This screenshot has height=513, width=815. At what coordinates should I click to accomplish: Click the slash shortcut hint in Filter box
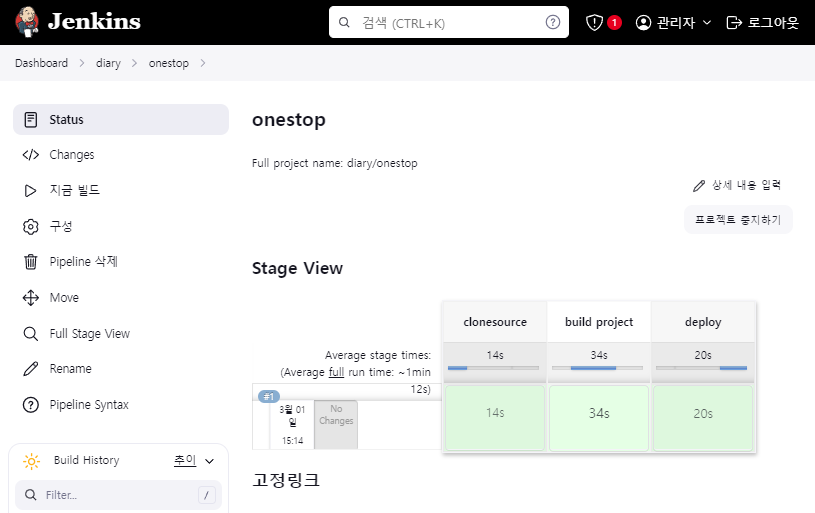pyautogui.click(x=206, y=495)
